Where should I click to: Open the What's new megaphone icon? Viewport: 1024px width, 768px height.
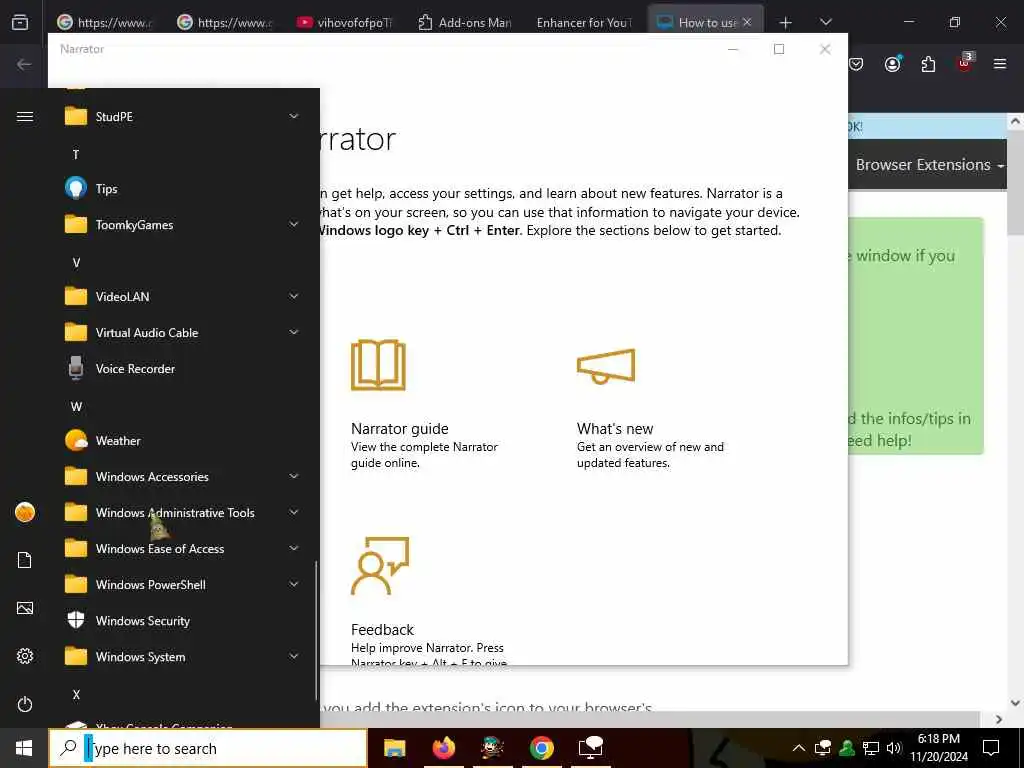point(606,366)
